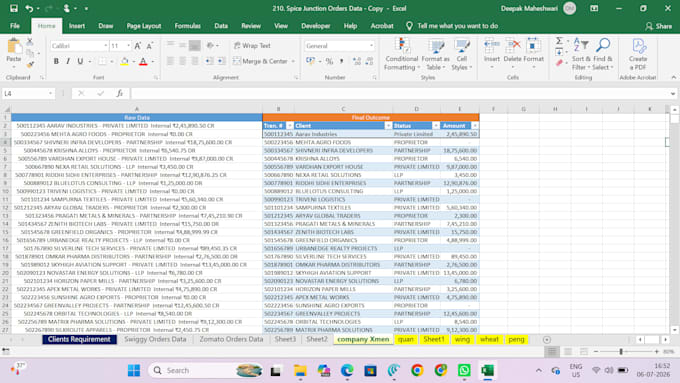Click the Paste clipboard icon

tap(14, 46)
